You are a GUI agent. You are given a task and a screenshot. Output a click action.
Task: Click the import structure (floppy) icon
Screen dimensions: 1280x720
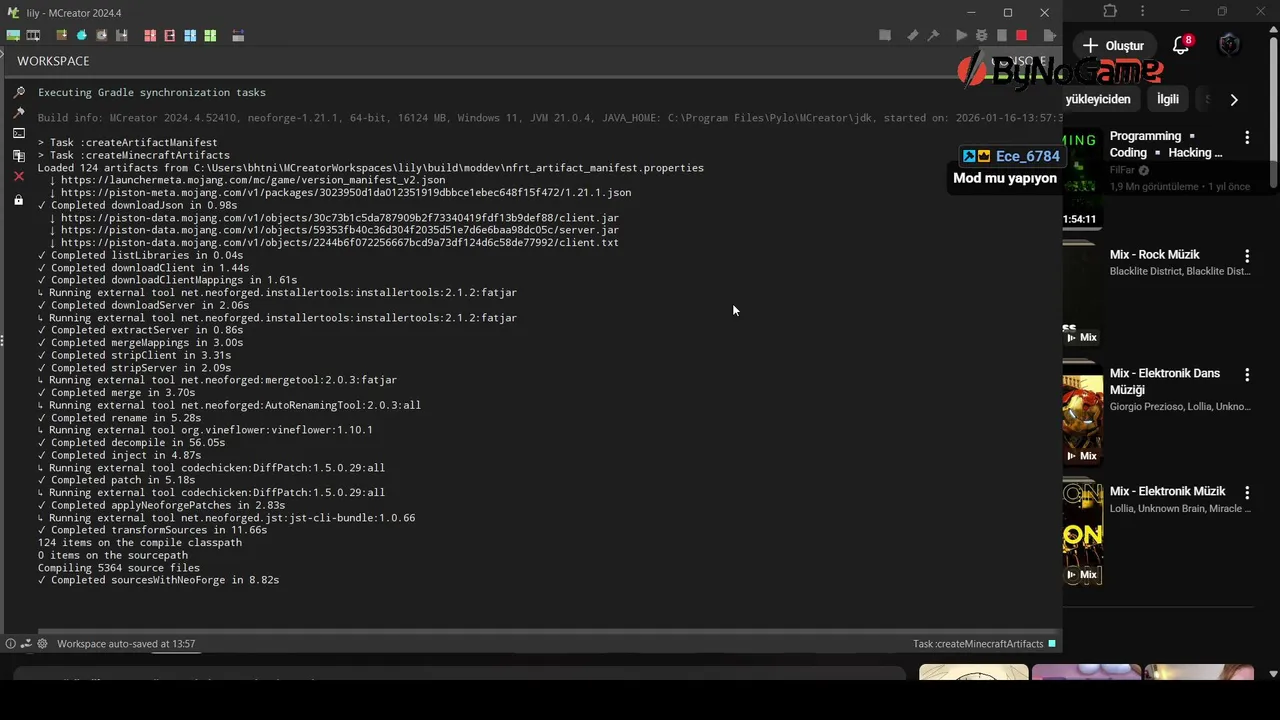122,35
